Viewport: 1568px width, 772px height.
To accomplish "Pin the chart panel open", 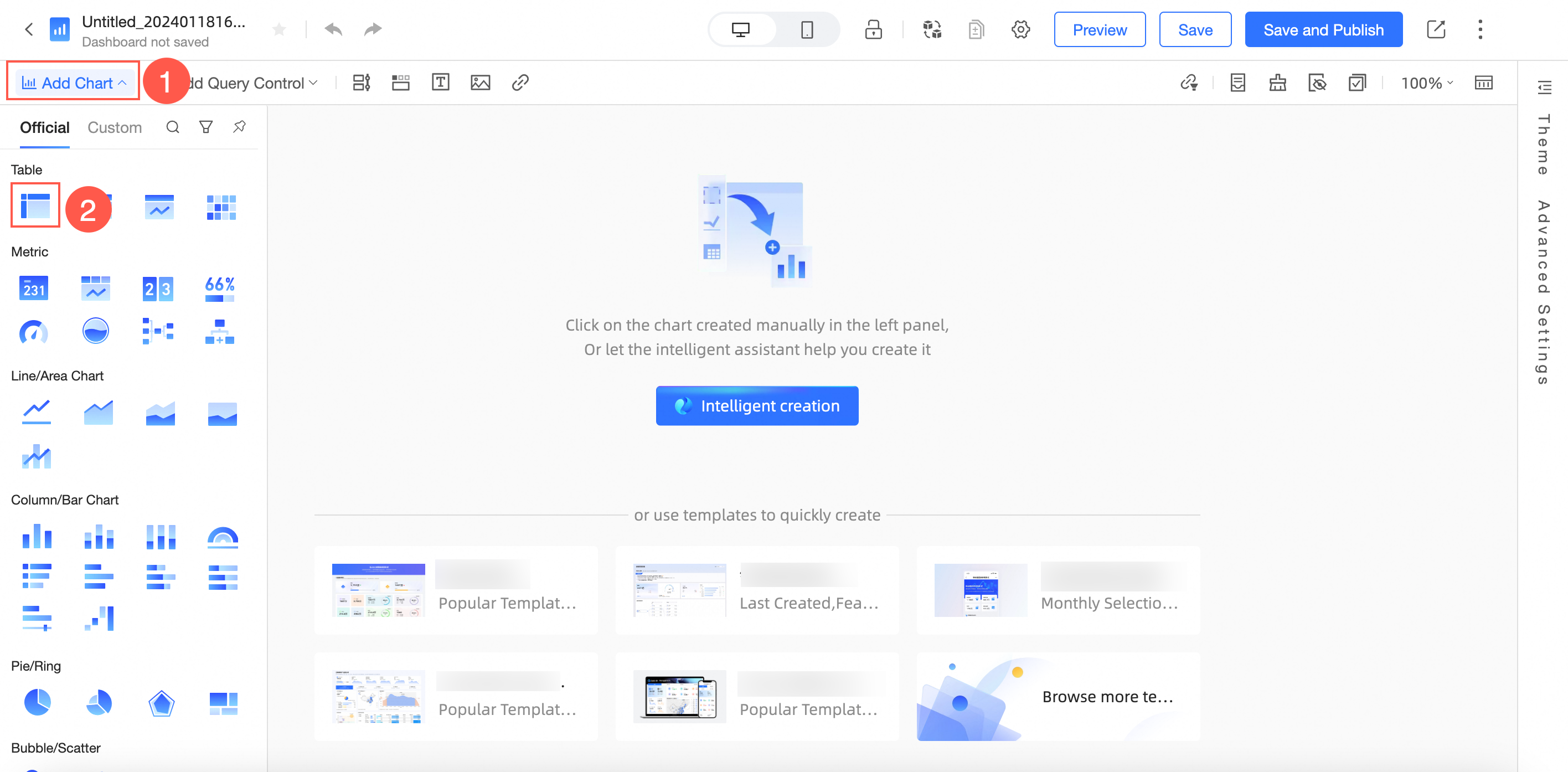I will [x=239, y=127].
